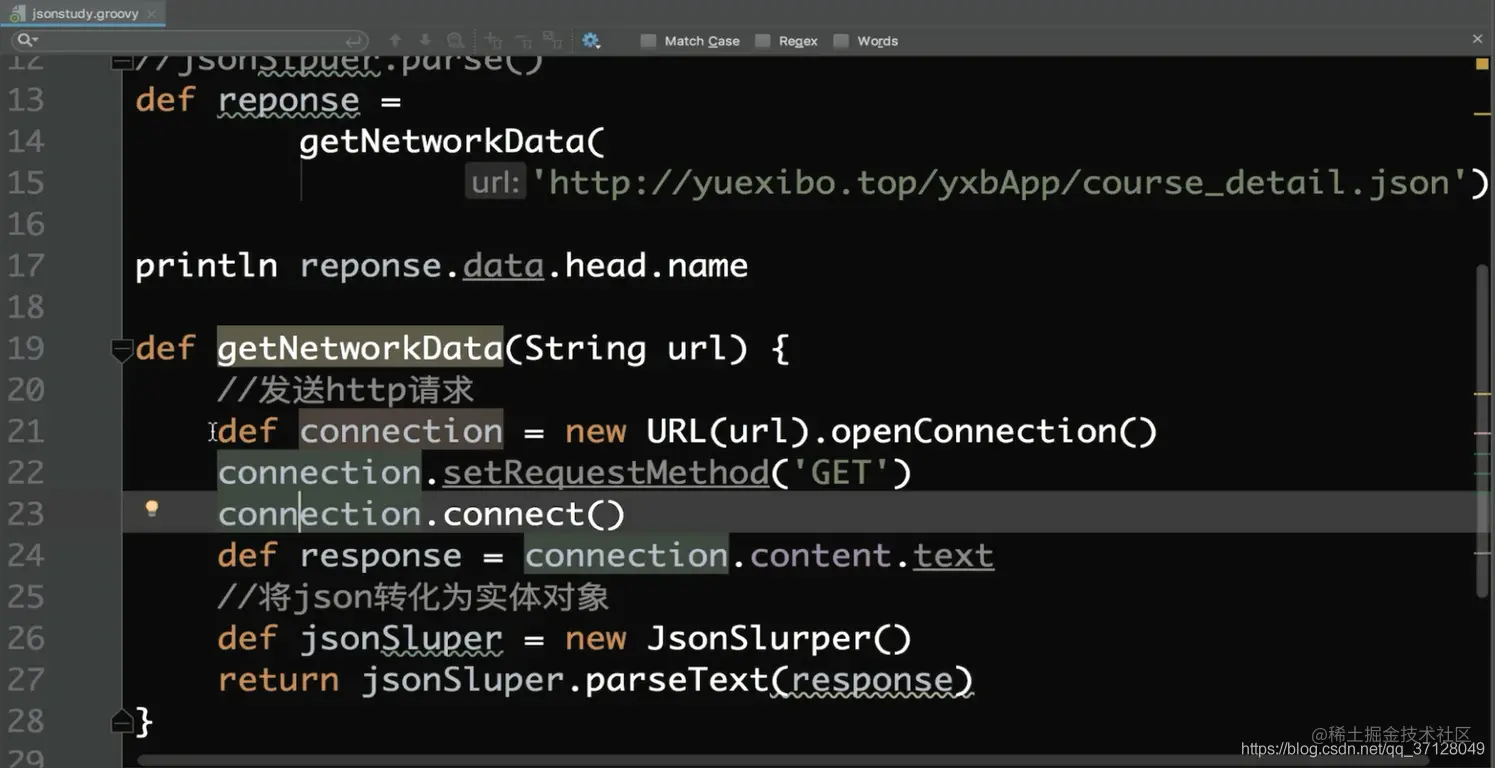This screenshot has height=768, width=1495.
Task: Click line number 21 in the gutter
Action: 26,431
